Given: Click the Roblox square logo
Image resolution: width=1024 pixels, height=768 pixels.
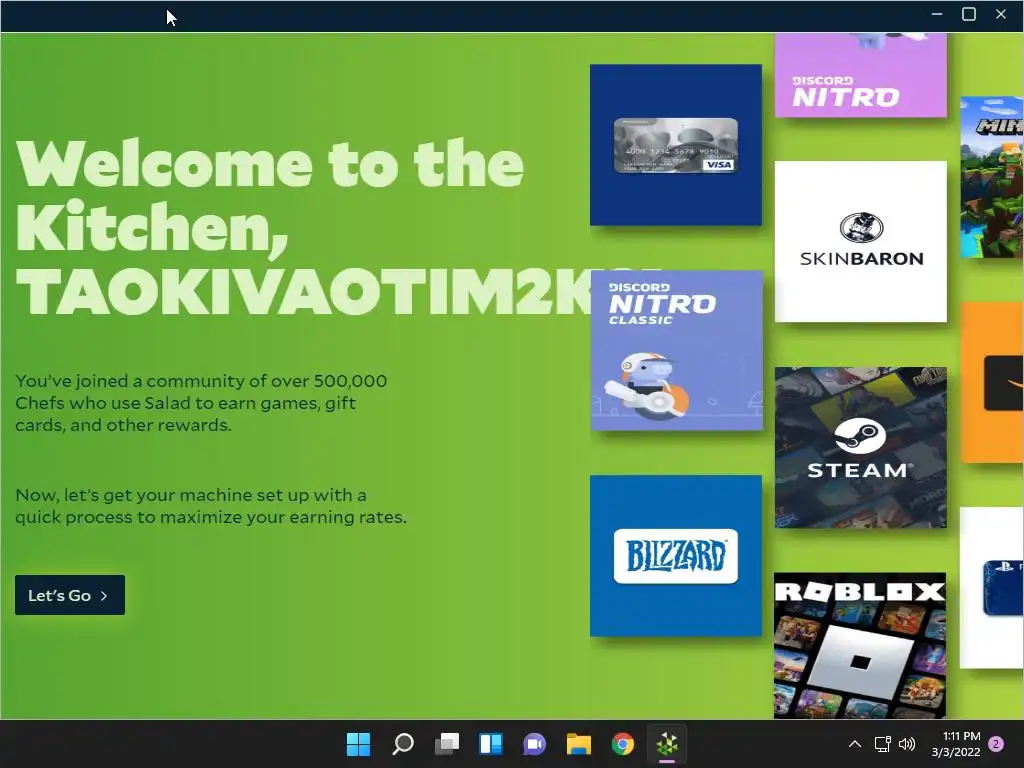Looking at the screenshot, I should (x=860, y=662).
